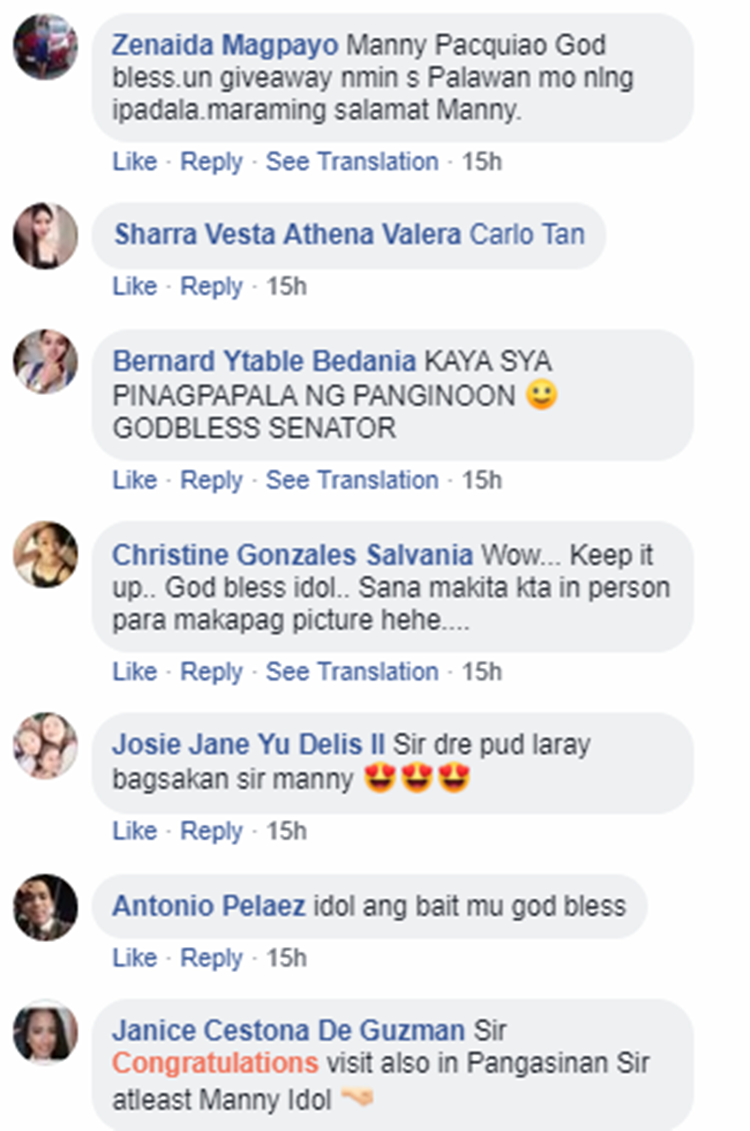
Task: Click the orange Congratulations text
Action: point(215,1062)
